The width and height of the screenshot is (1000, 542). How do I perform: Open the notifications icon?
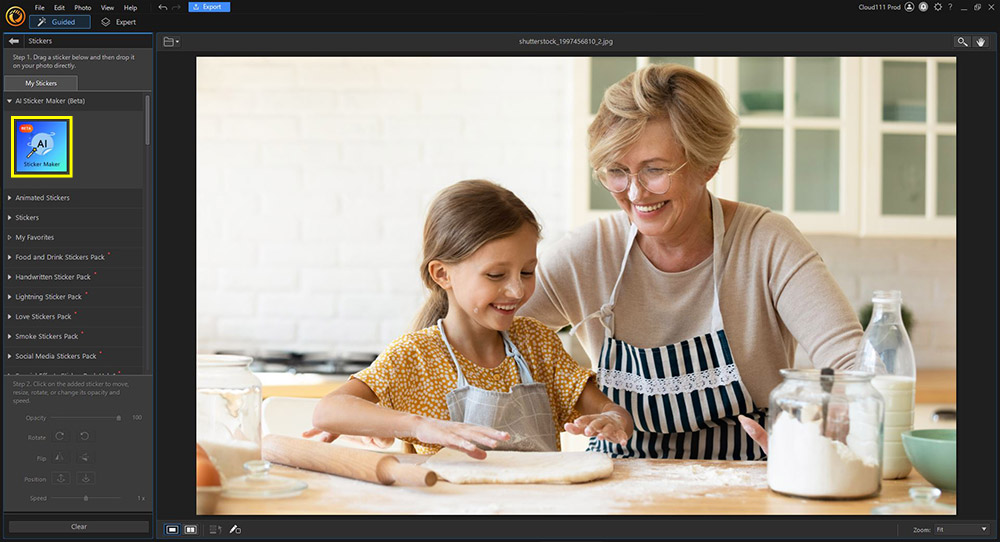(923, 7)
